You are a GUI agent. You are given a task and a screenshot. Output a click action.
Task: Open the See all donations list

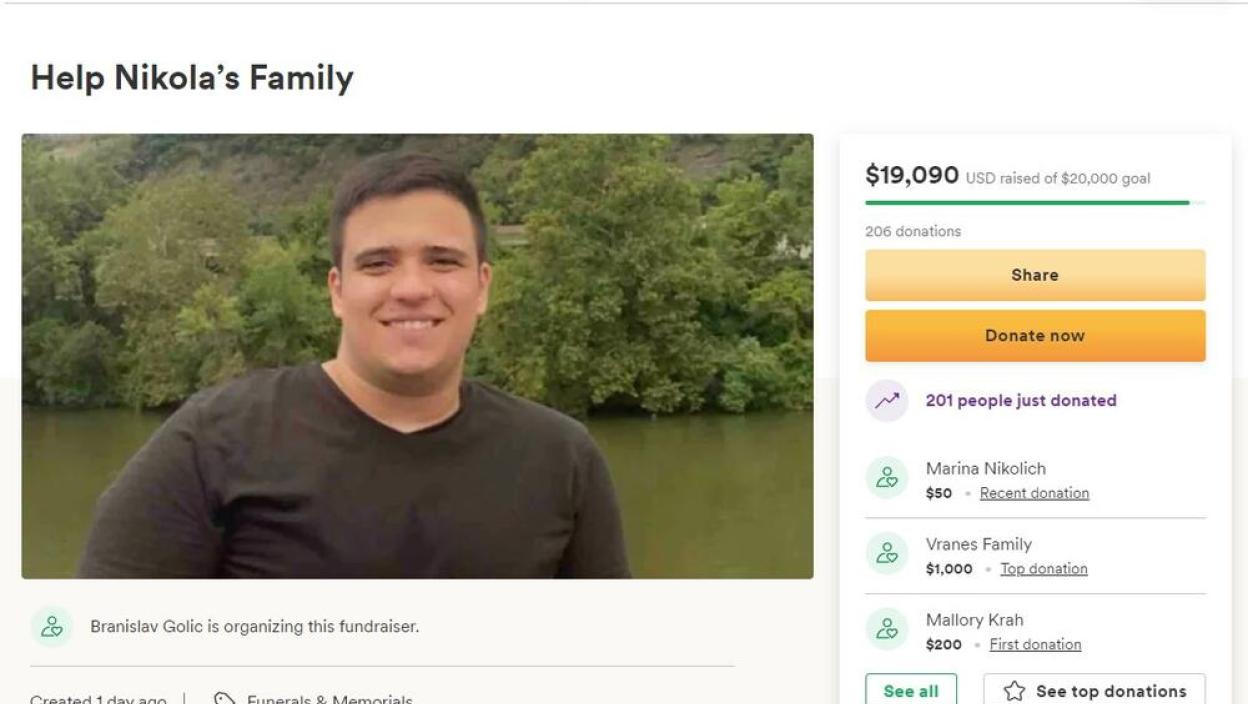pyautogui.click(x=910, y=691)
